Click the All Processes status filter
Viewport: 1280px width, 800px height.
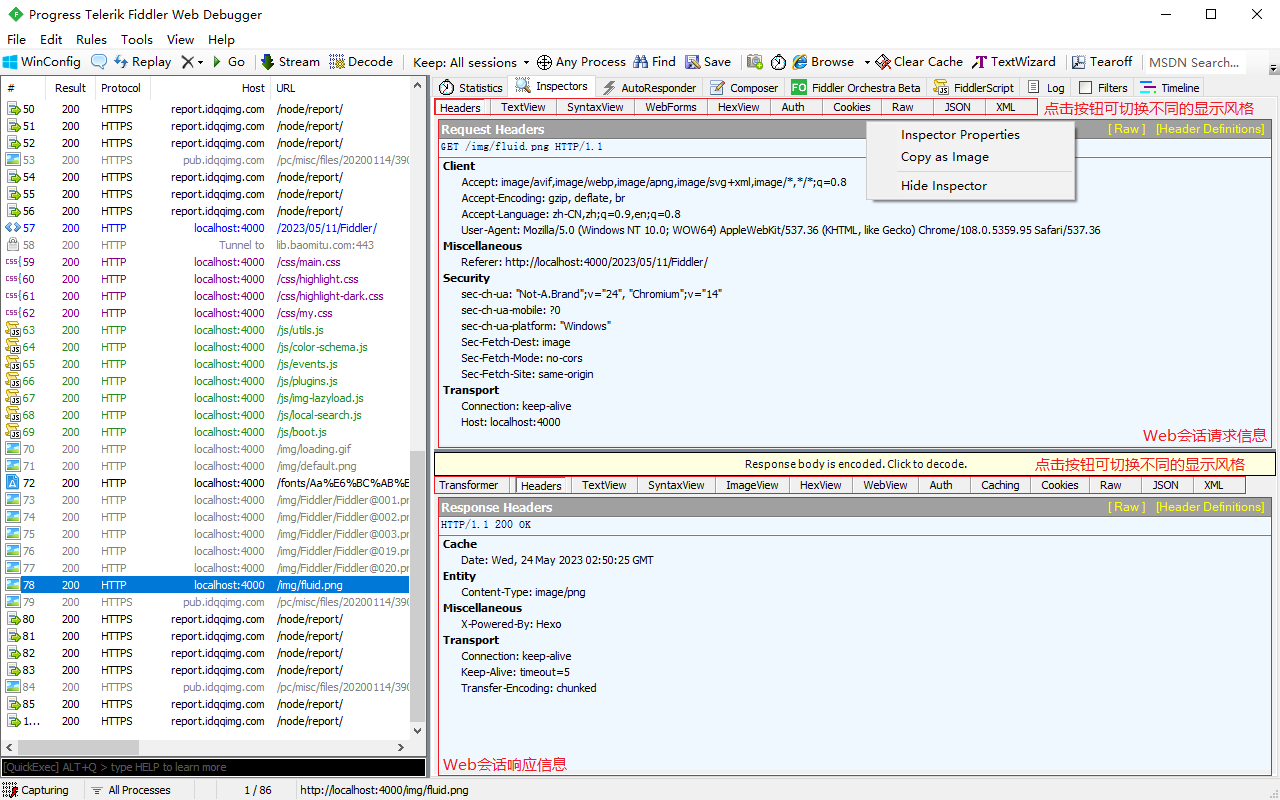pyautogui.click(x=131, y=790)
